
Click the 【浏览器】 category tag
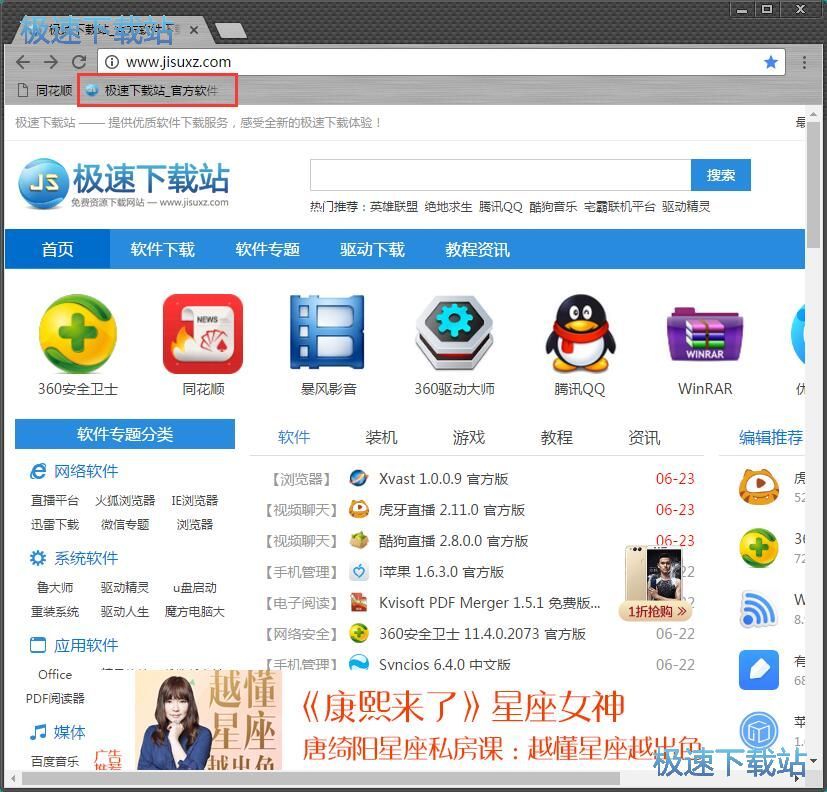301,479
